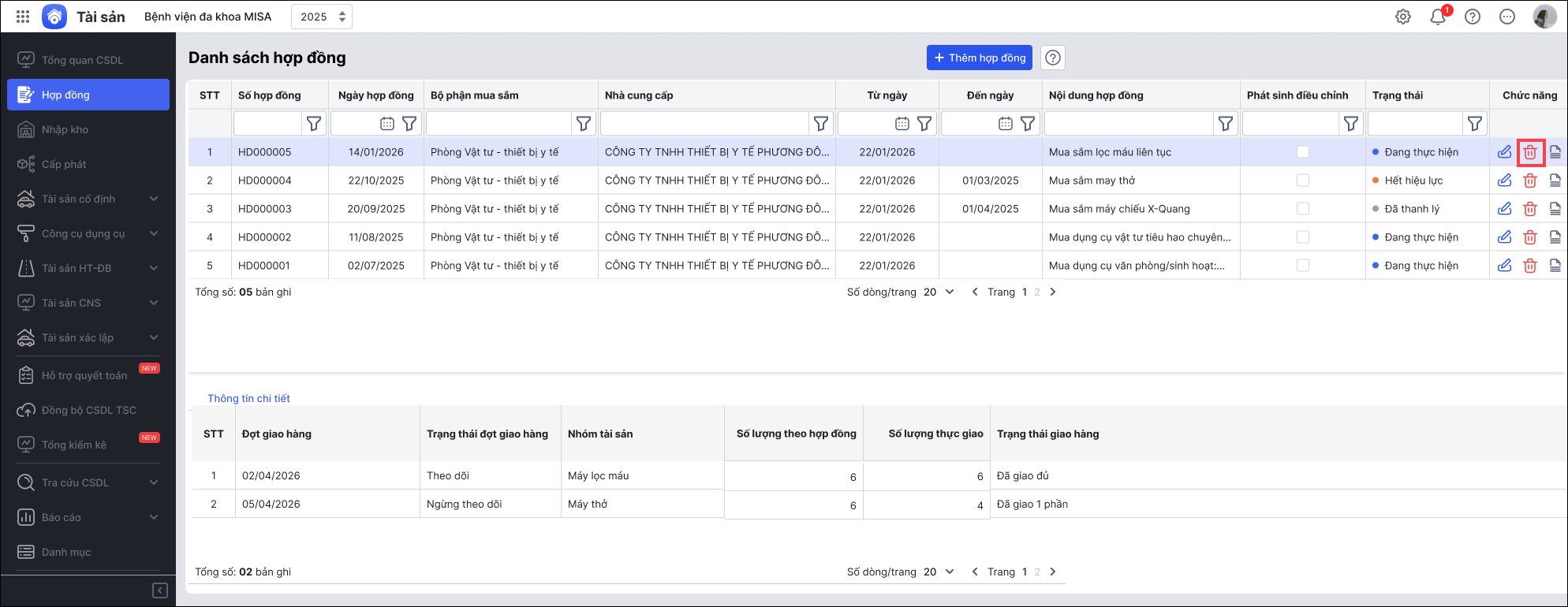Tick Phát sinh điều chỉnh checkbox for HD000003
This screenshot has height=607, width=1568.
click(x=1302, y=209)
